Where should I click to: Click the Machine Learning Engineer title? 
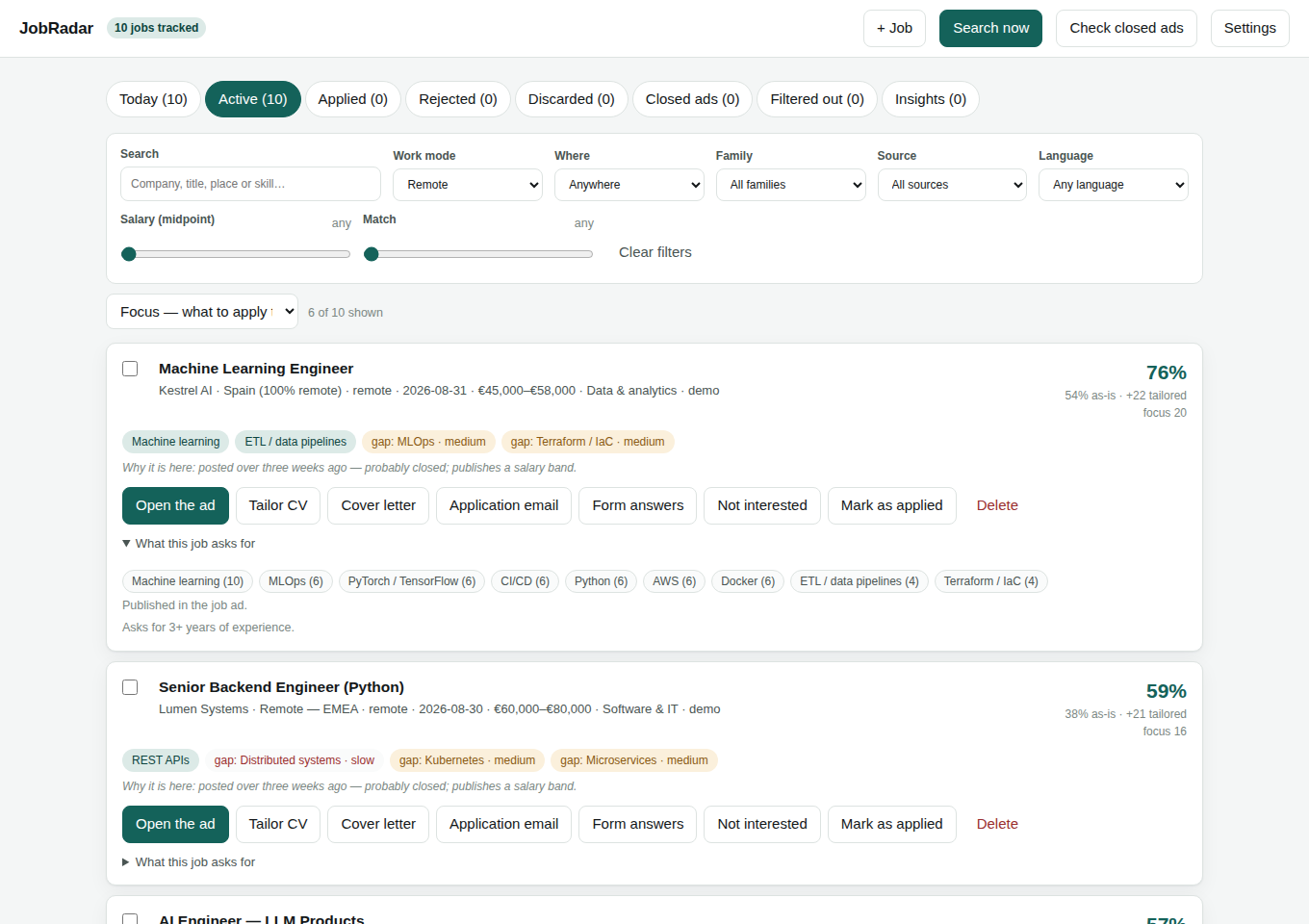256,369
